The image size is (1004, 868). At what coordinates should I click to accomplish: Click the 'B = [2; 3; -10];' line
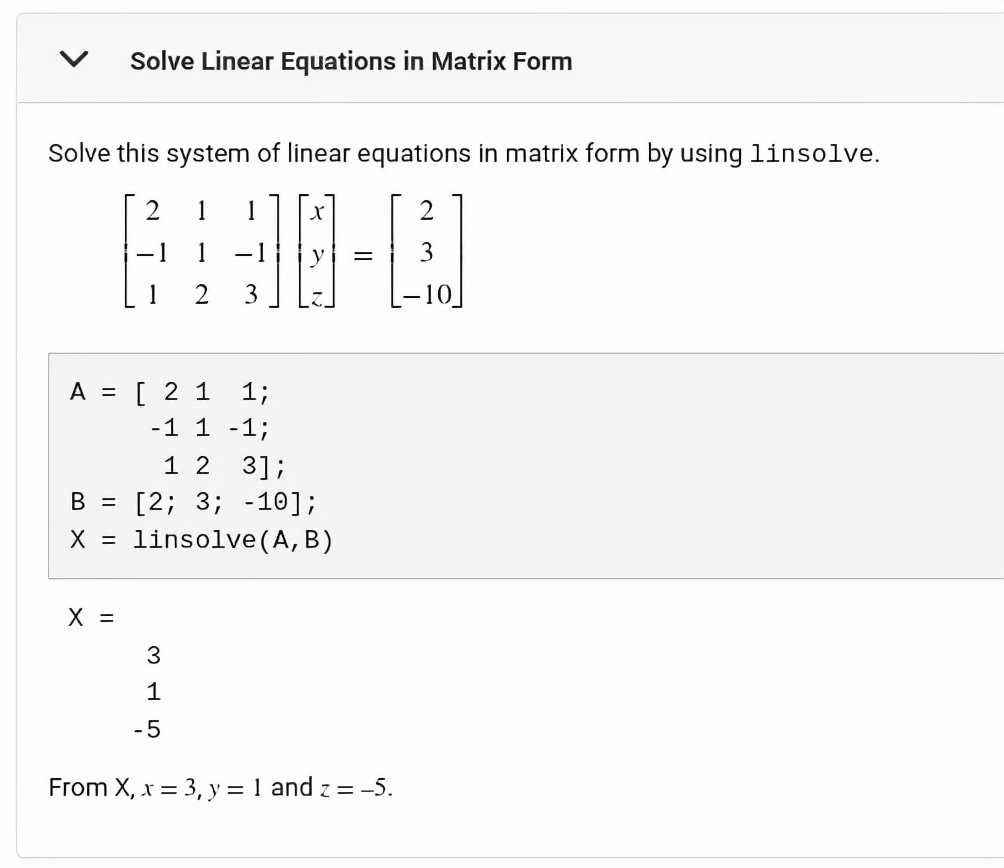(x=193, y=502)
